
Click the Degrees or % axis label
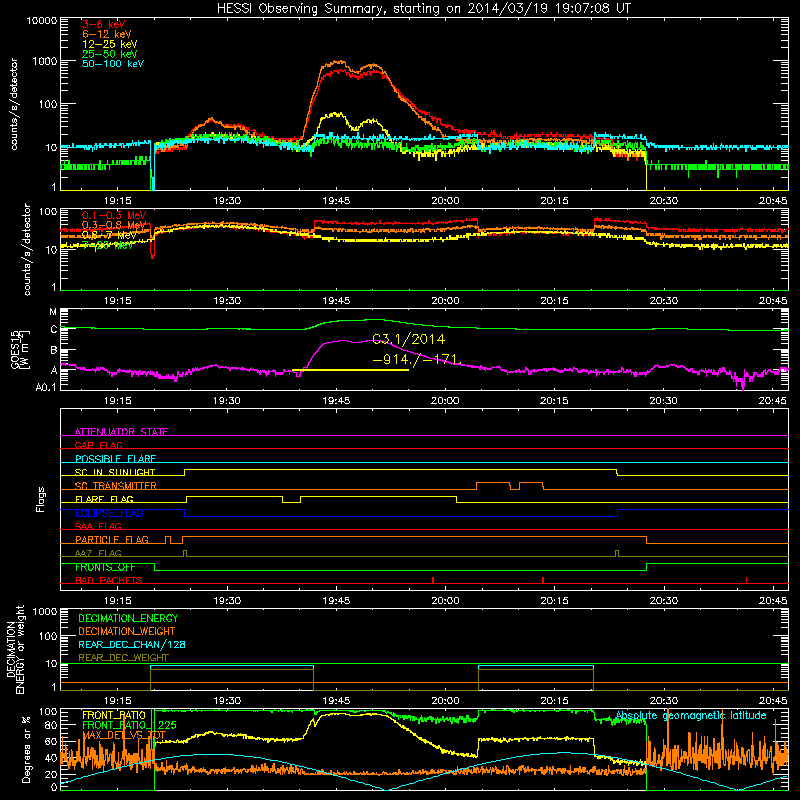(26, 749)
